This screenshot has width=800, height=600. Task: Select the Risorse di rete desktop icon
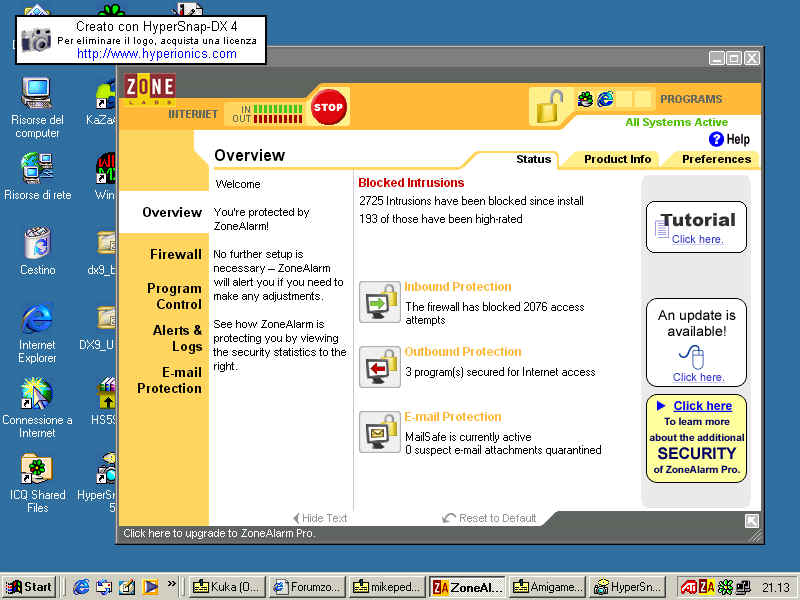coord(37,176)
